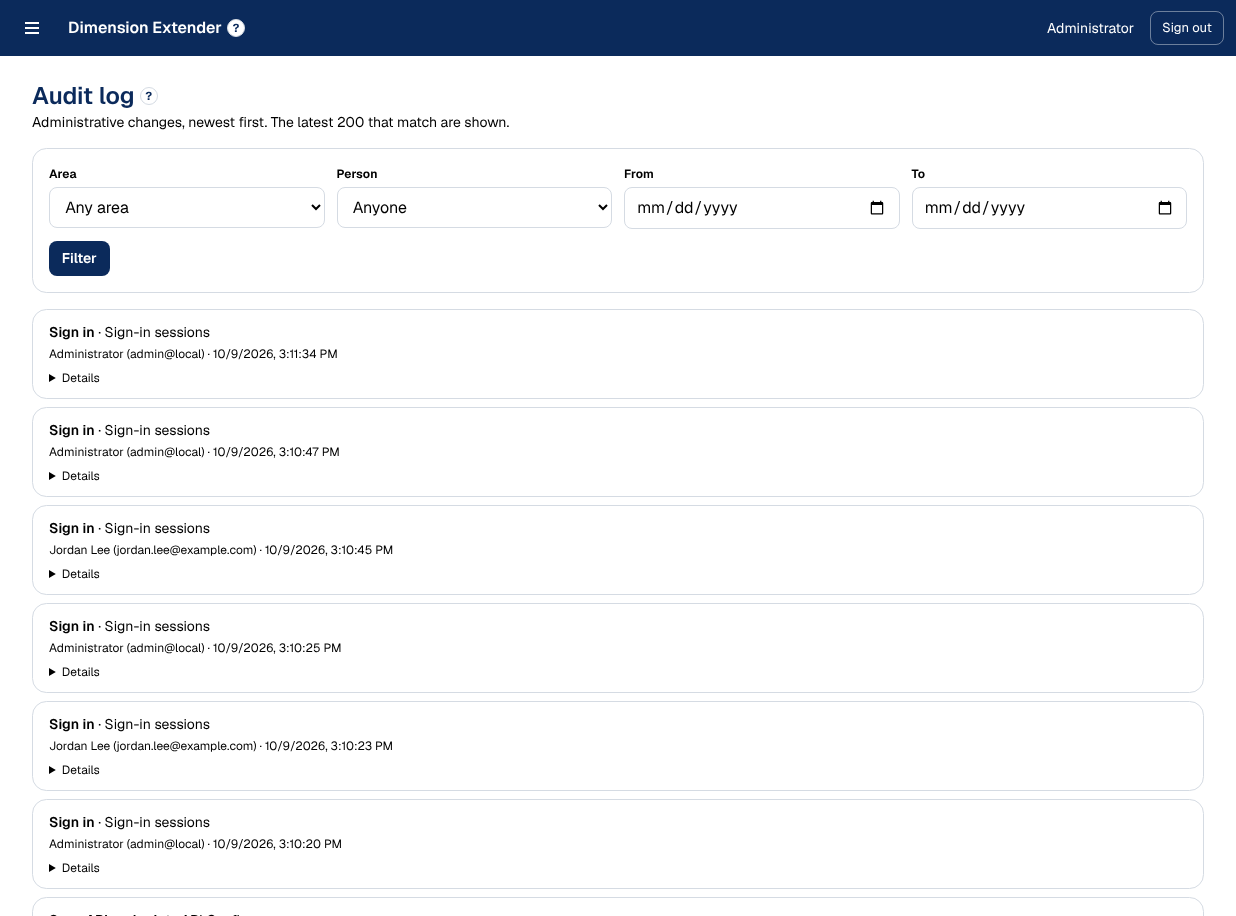The width and height of the screenshot is (1236, 916).
Task: Expand Details for 3:10:20 PM sign-in
Action: (75, 868)
